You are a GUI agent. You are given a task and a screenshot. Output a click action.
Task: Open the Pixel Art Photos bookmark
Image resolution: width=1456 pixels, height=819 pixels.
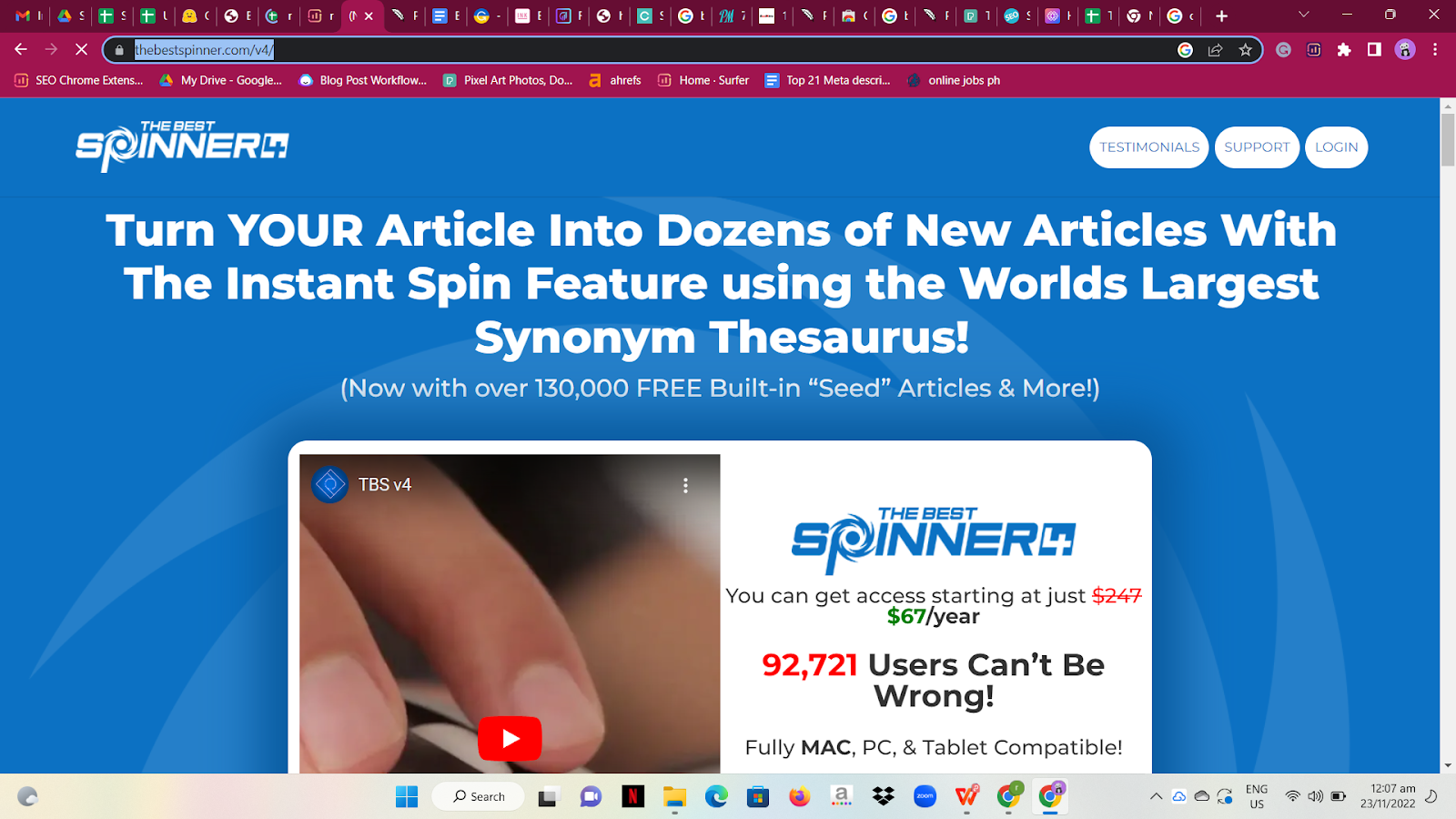(508, 80)
